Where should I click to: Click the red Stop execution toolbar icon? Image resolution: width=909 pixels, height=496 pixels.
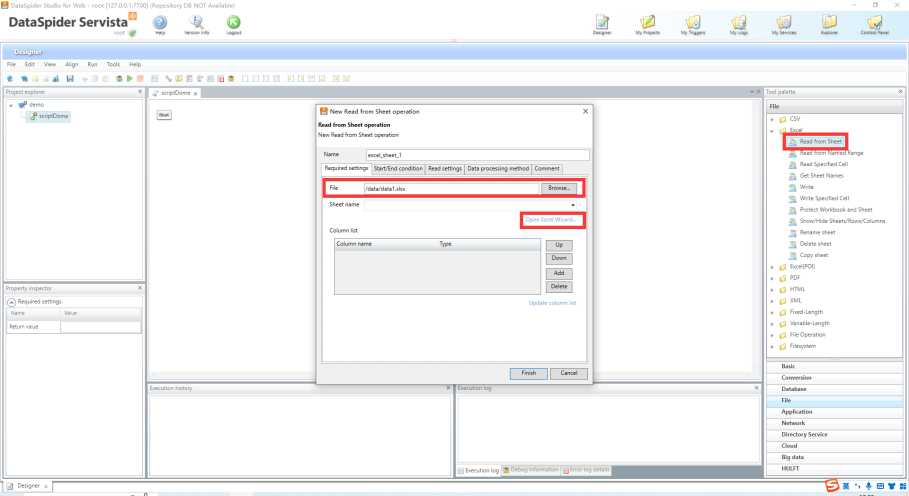coord(140,78)
